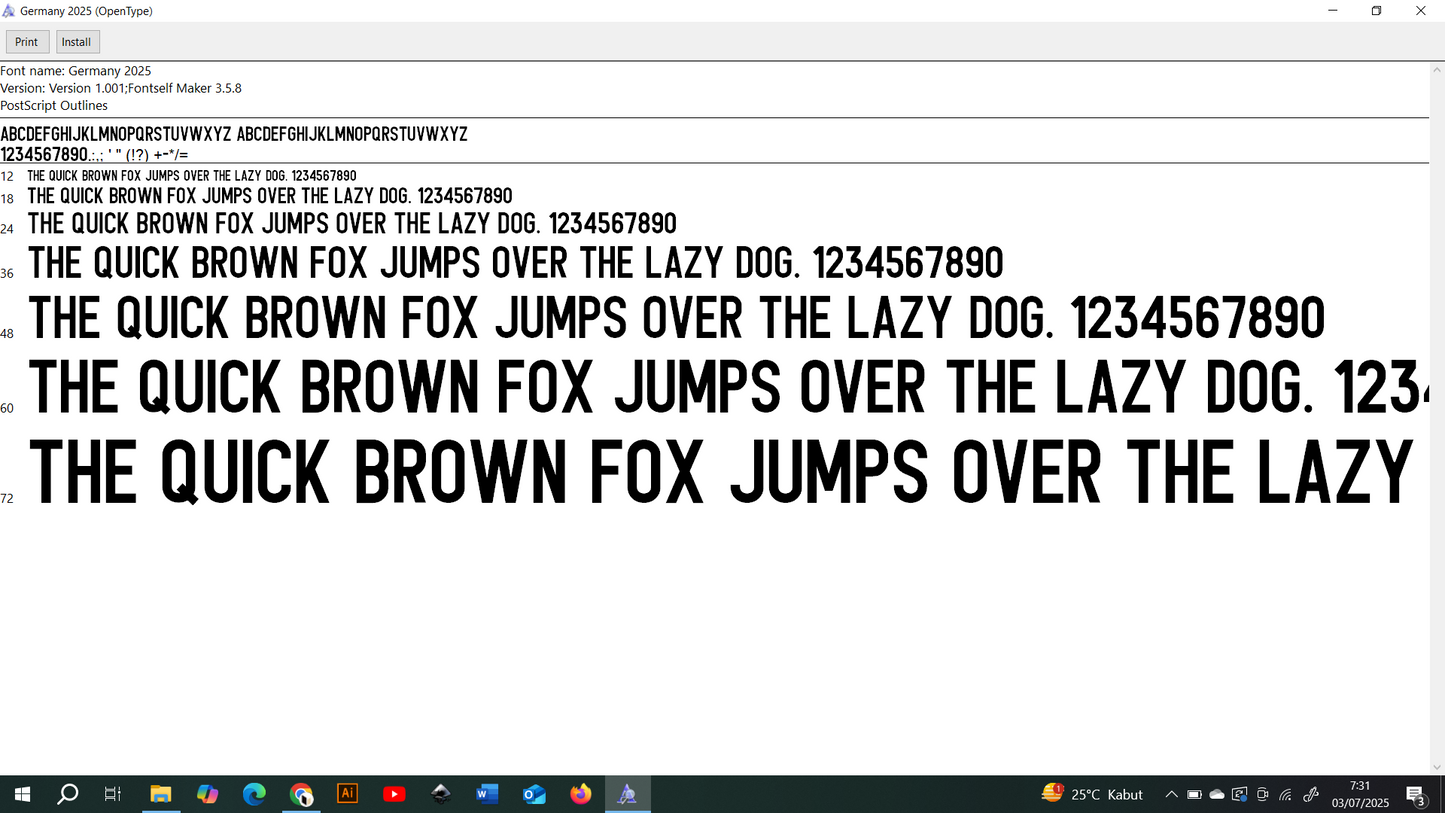Open File Explorer from the taskbar
Image resolution: width=1445 pixels, height=813 pixels.
160,794
